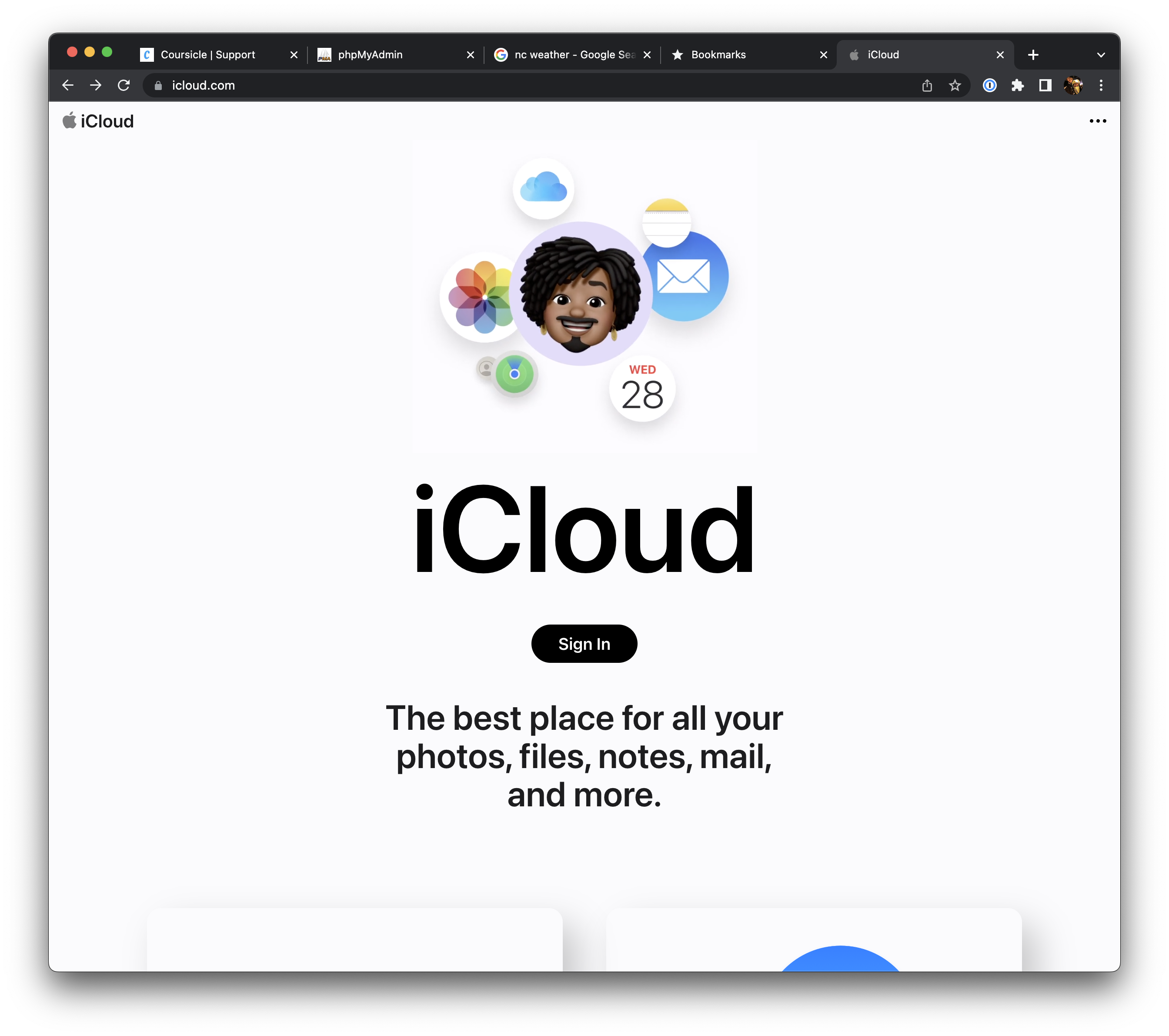Open the Chrome profile avatar
The width and height of the screenshot is (1169, 1036).
pyautogui.click(x=1073, y=85)
